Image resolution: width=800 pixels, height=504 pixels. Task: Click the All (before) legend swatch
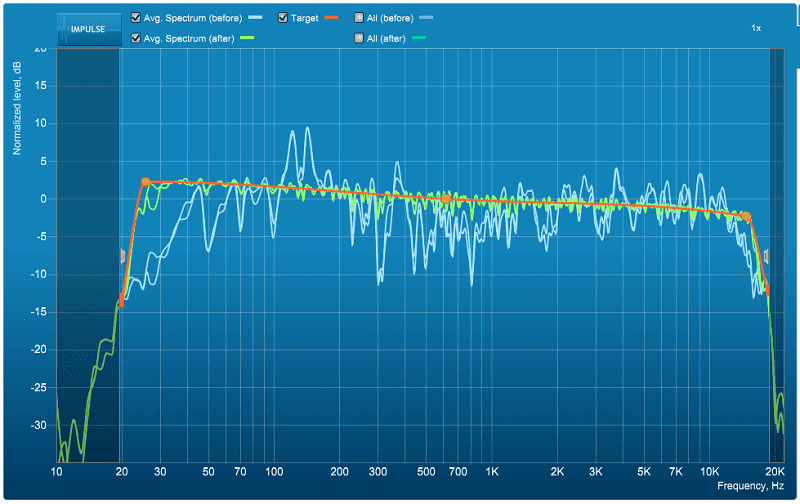[426, 18]
